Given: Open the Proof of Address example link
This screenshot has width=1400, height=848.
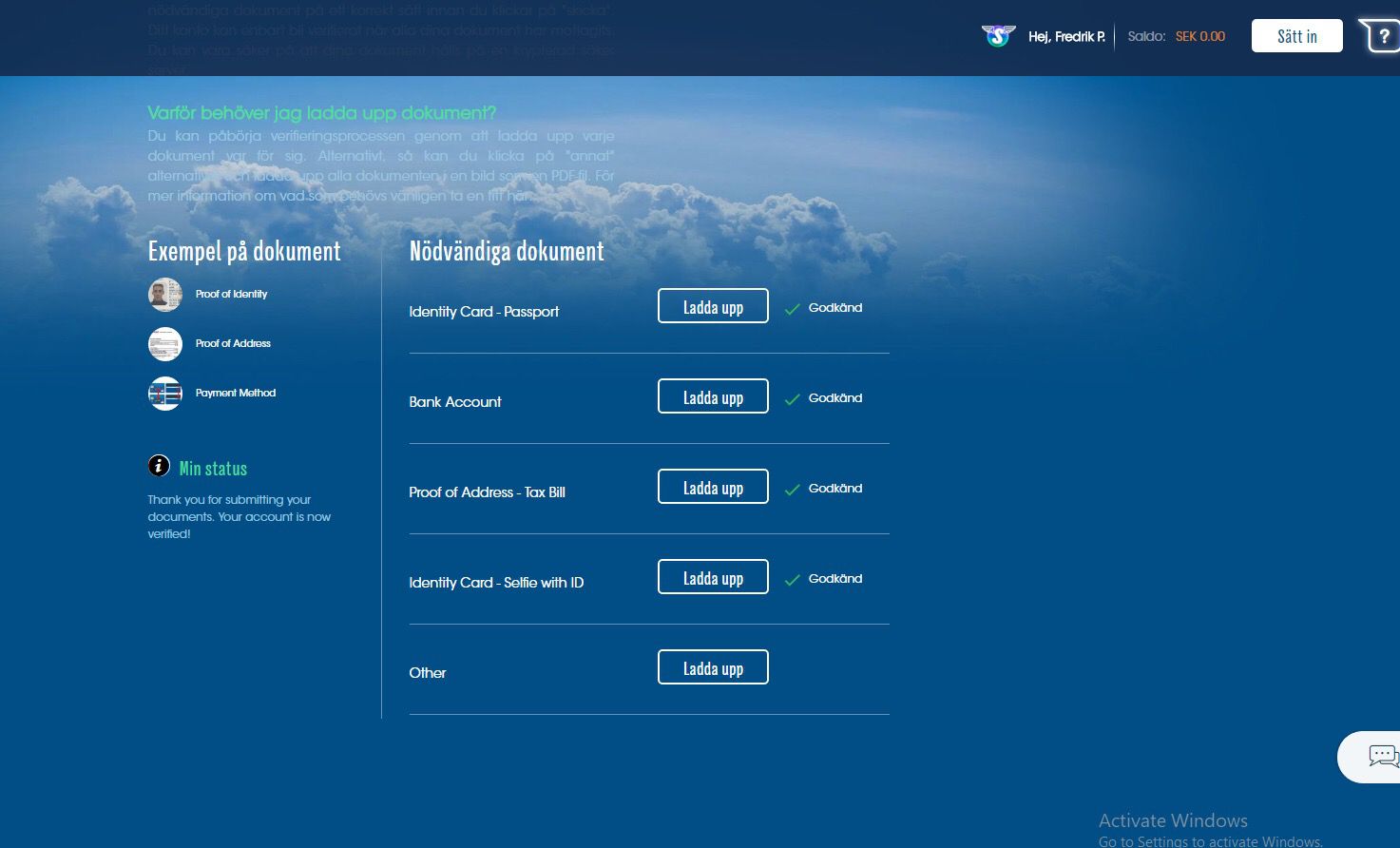Looking at the screenshot, I should (233, 343).
